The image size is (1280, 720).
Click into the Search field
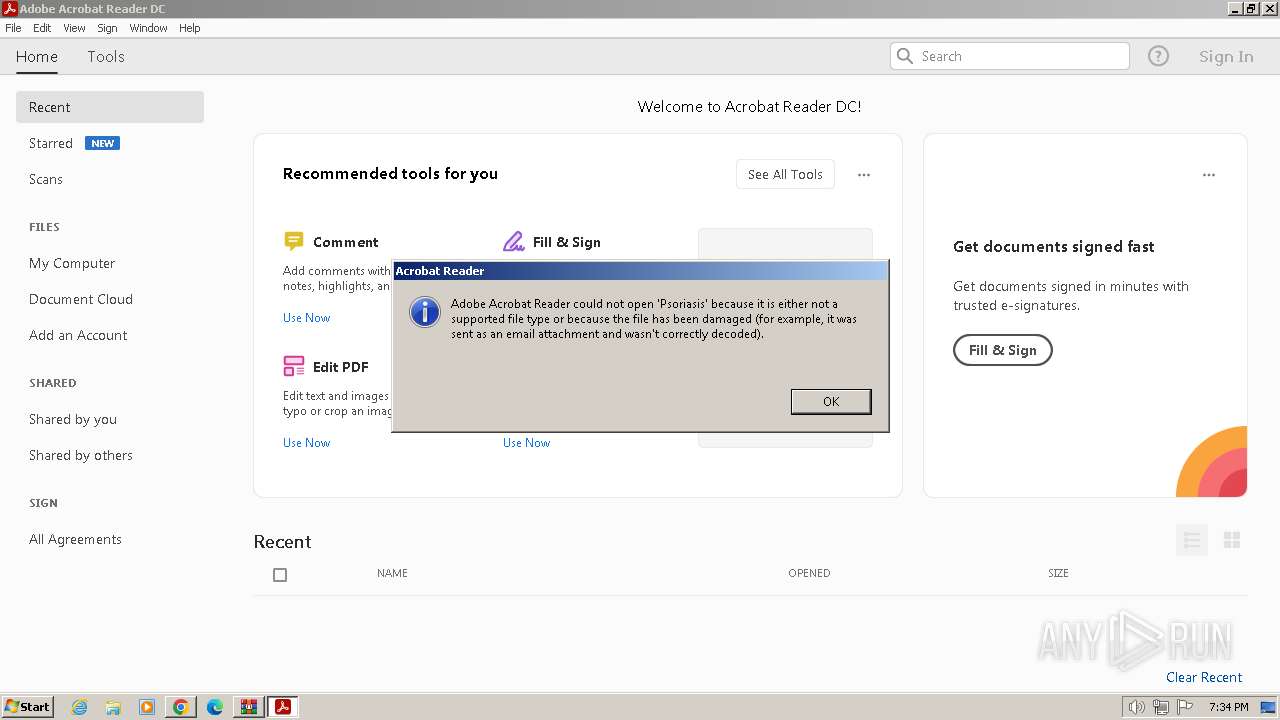[1010, 56]
